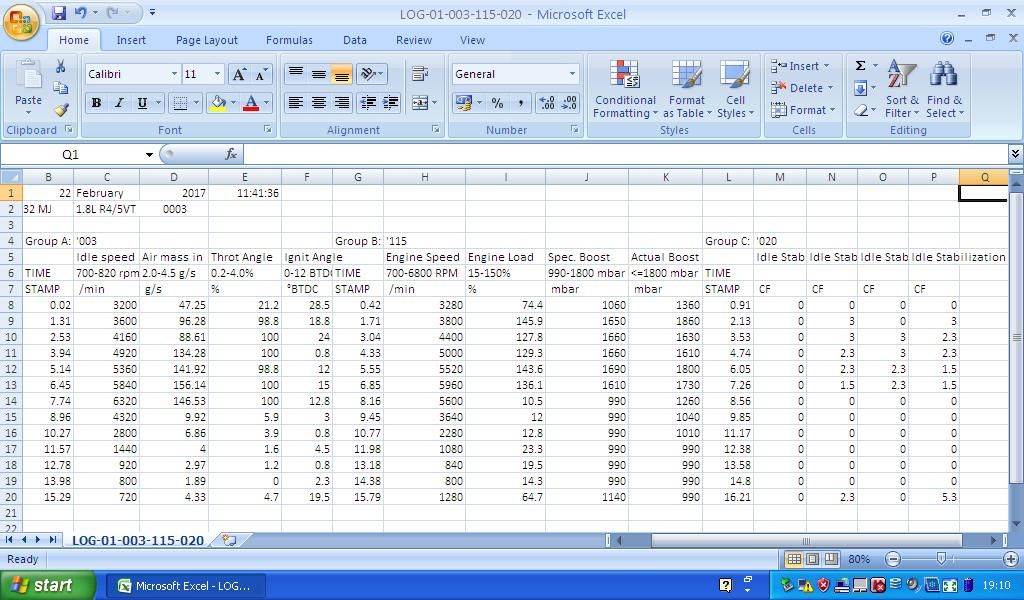Click the Format Painter brush icon
Image resolution: width=1024 pixels, height=600 pixels.
tap(61, 110)
